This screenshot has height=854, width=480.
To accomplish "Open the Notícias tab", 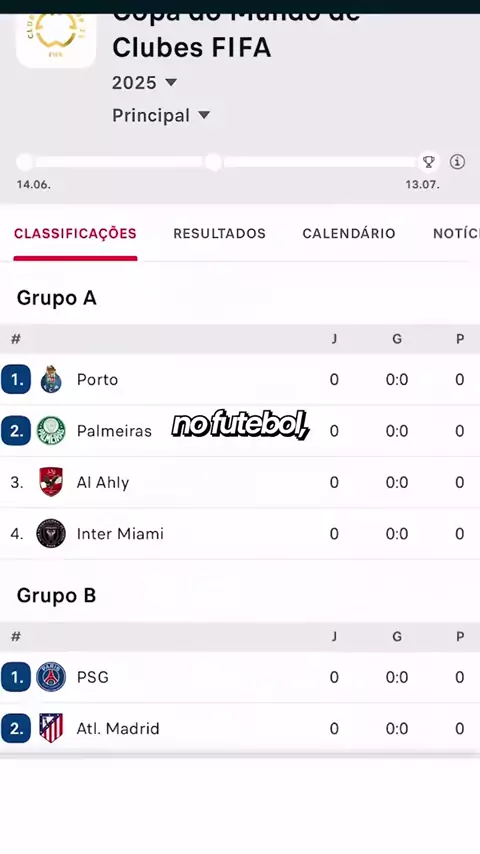I will pyautogui.click(x=457, y=234).
